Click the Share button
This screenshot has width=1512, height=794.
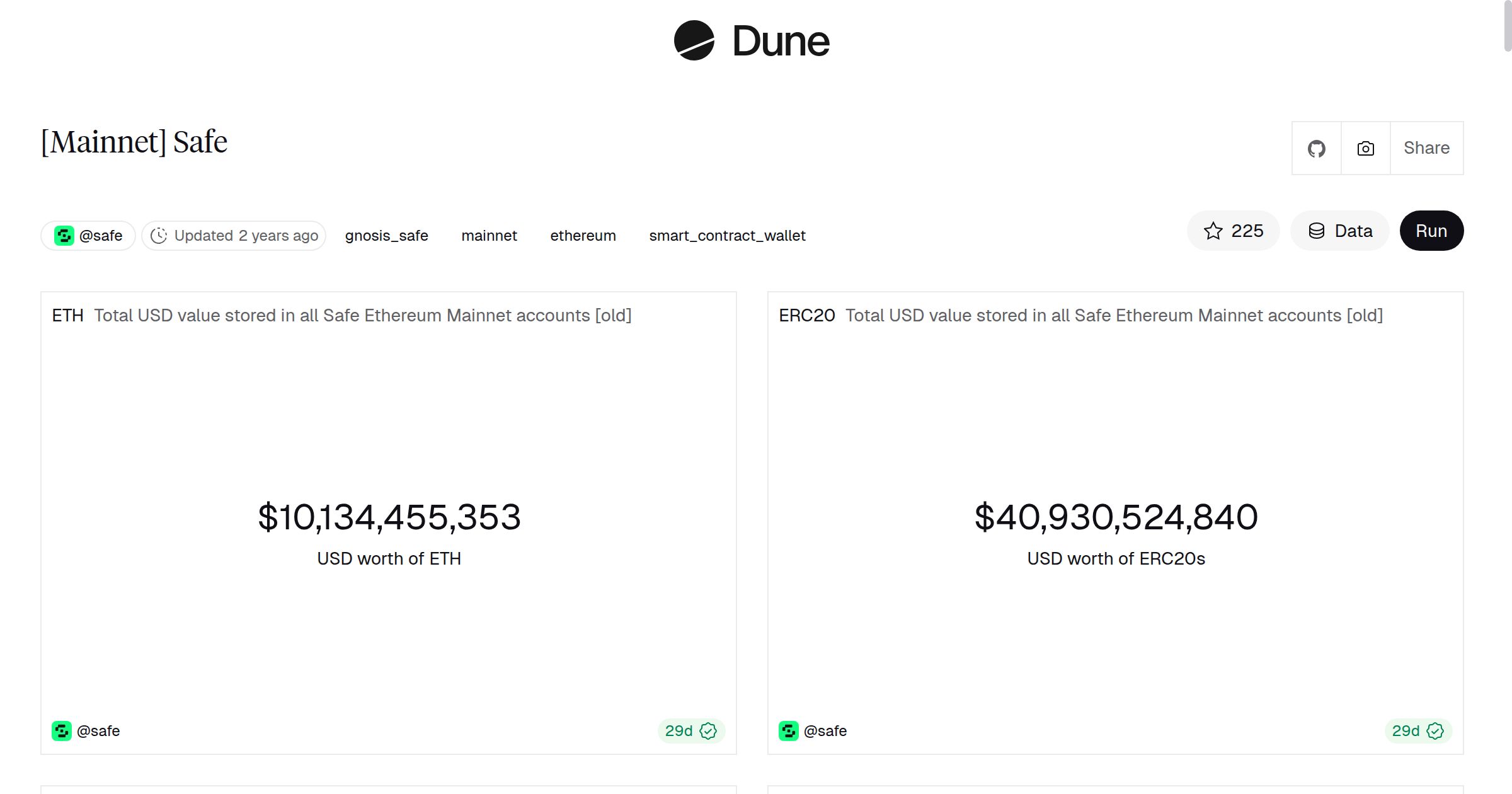coord(1426,147)
